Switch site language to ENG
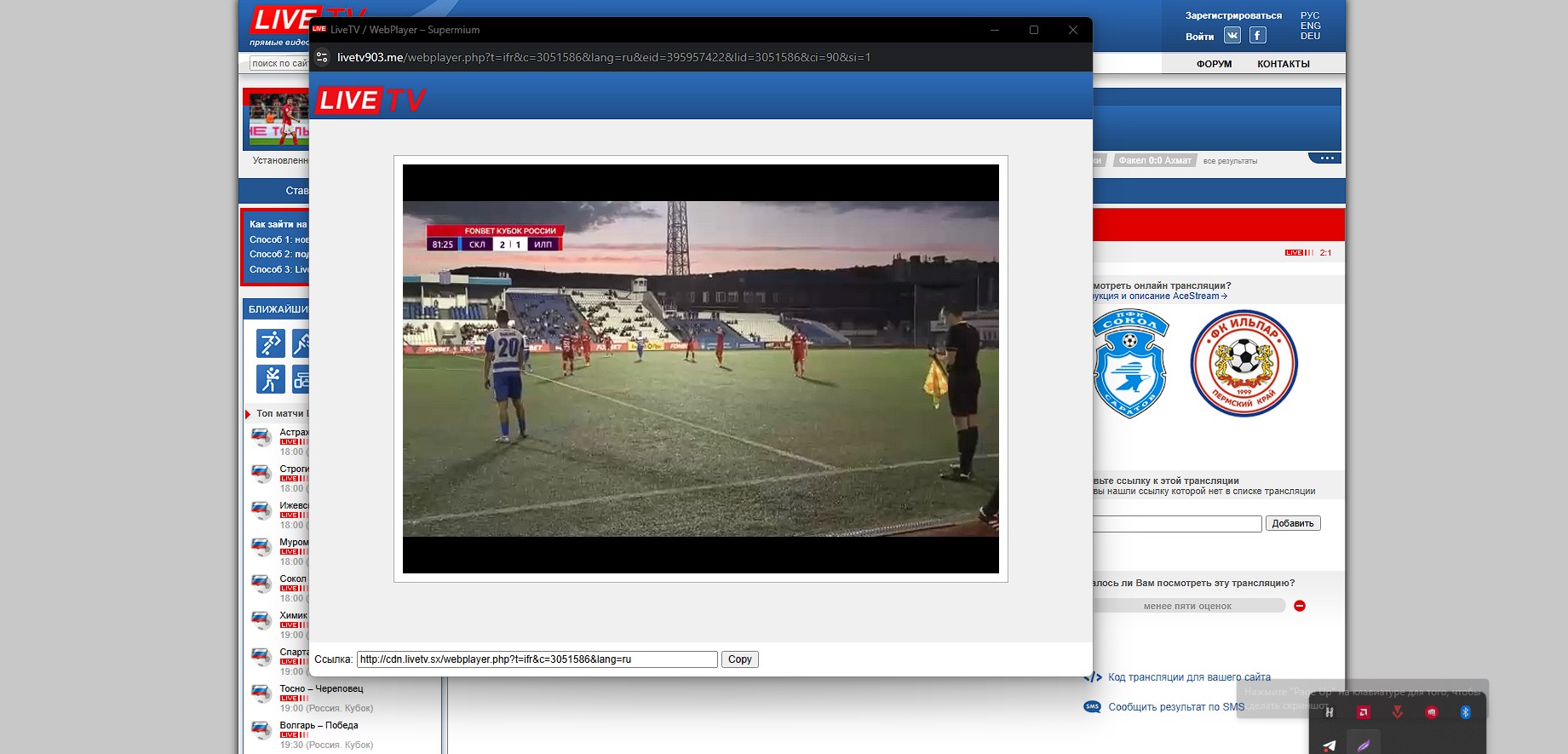This screenshot has height=754, width=1568. [1310, 26]
